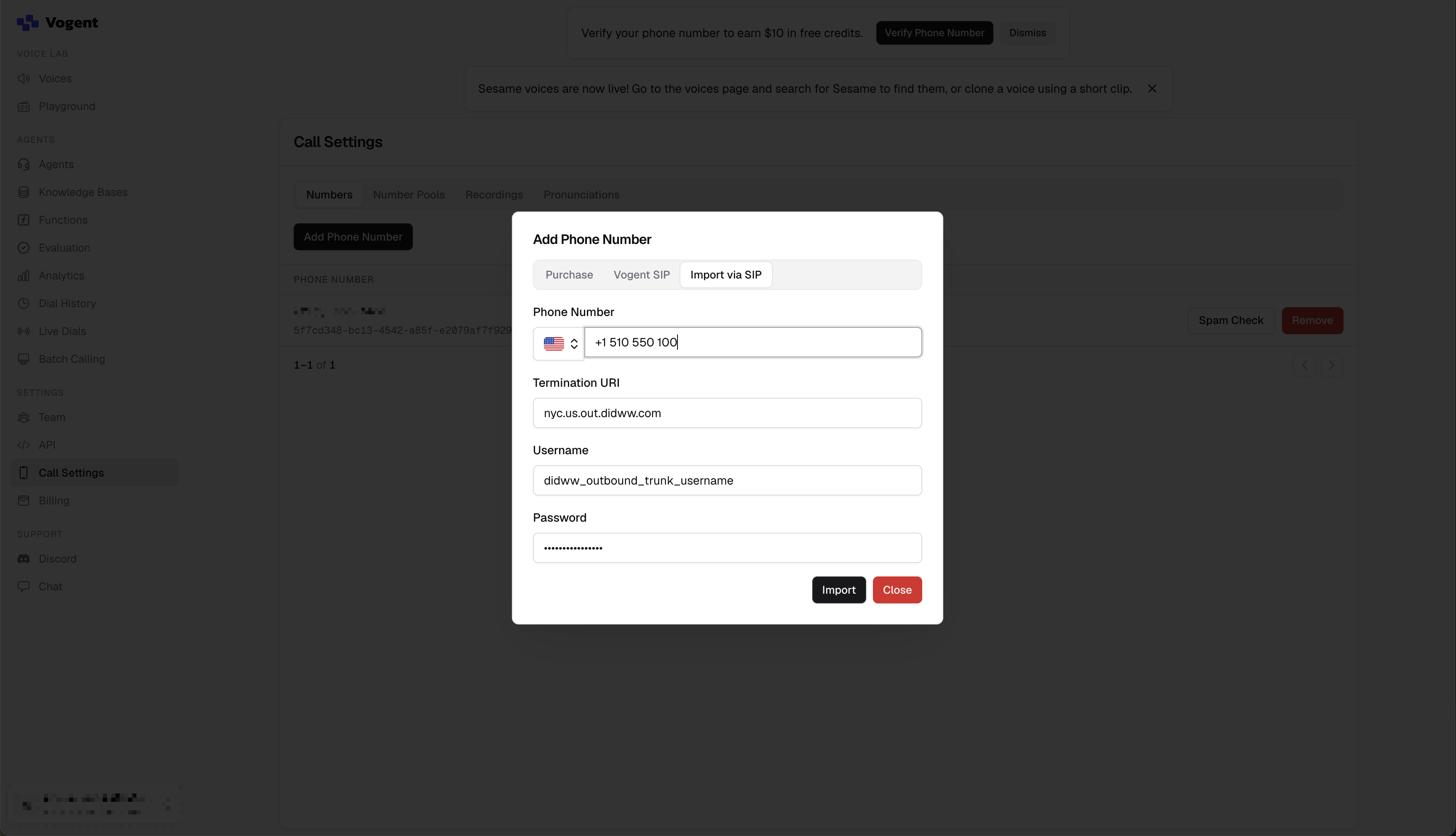Viewport: 1456px width, 836px height.
Task: Dismiss the phone verification banner
Action: tap(1027, 33)
